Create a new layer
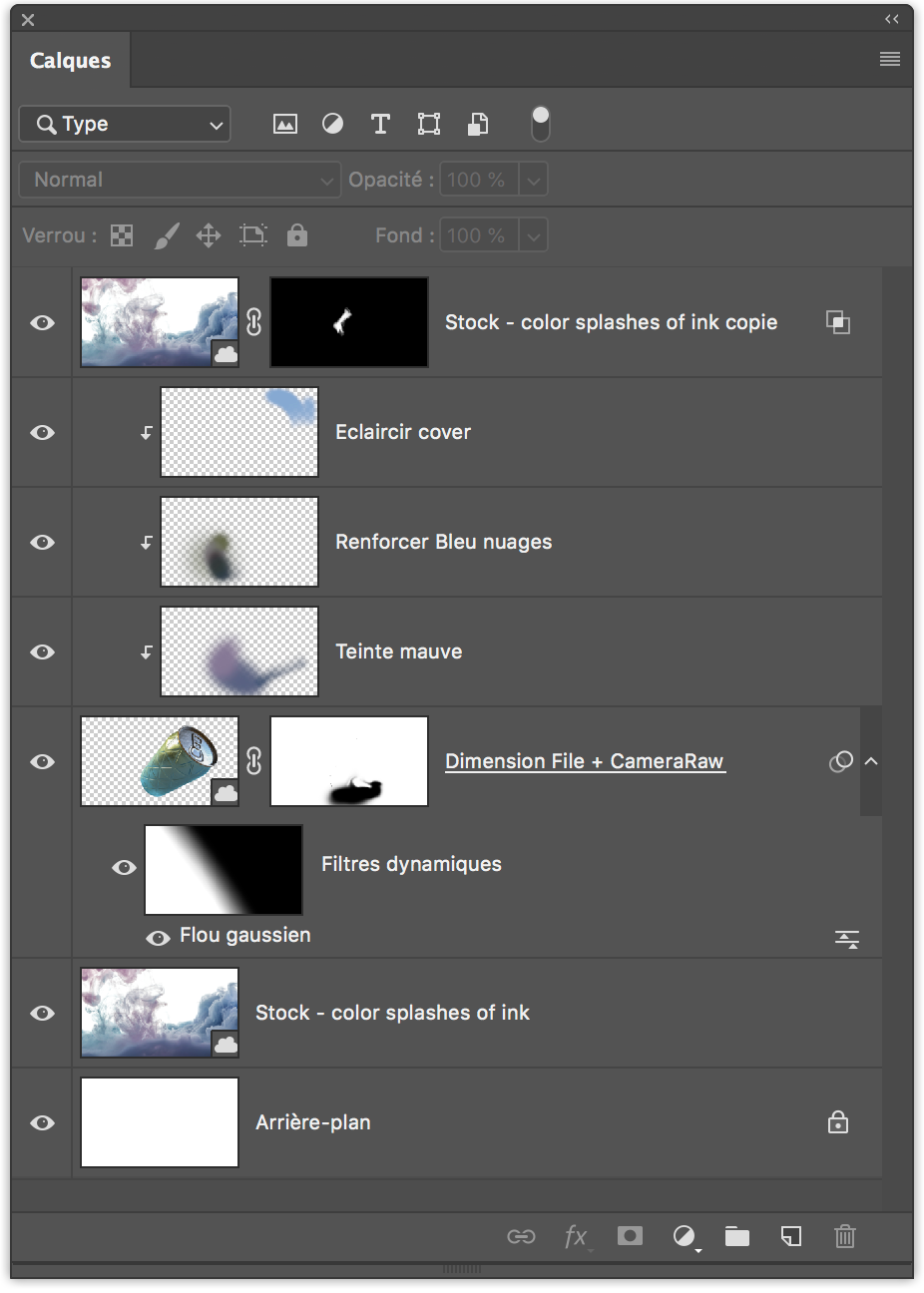Image resolution: width=924 pixels, height=1293 pixels. tap(791, 1237)
